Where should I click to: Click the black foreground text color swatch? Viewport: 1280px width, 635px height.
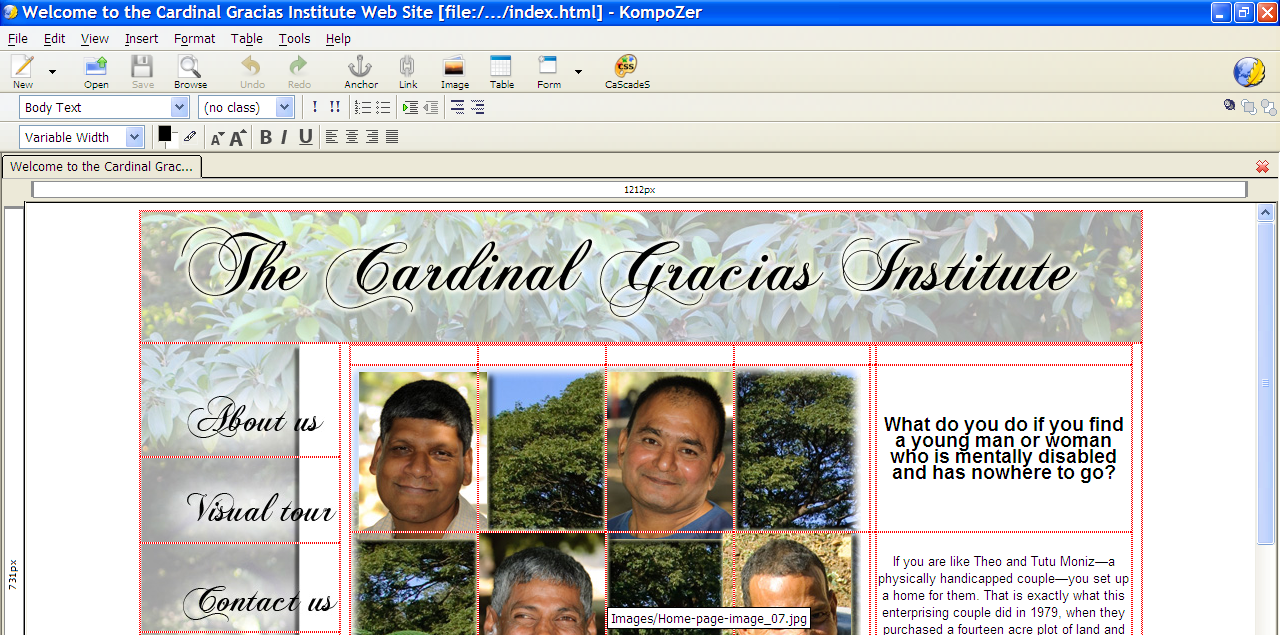[x=165, y=133]
